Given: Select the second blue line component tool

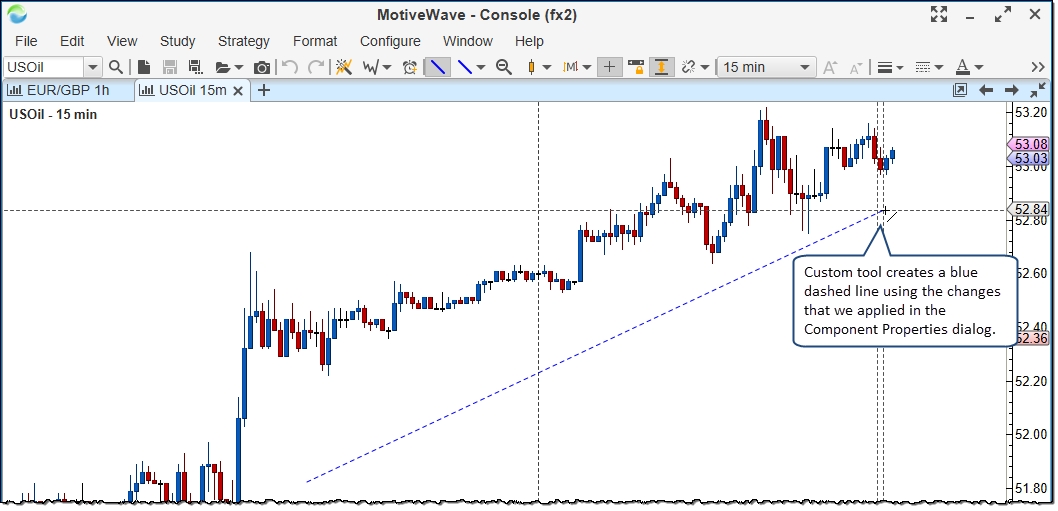Looking at the screenshot, I should click(465, 67).
